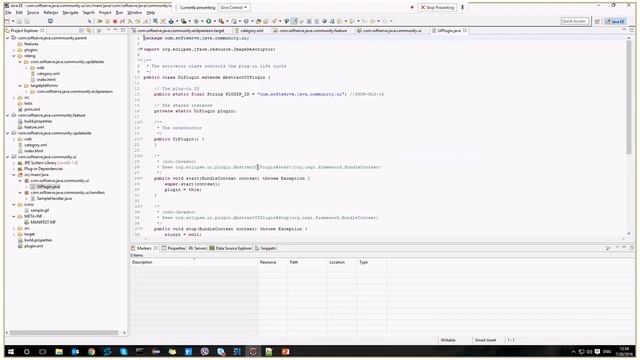Toggle Link with Editor in Project Explorer

coord(89,31)
